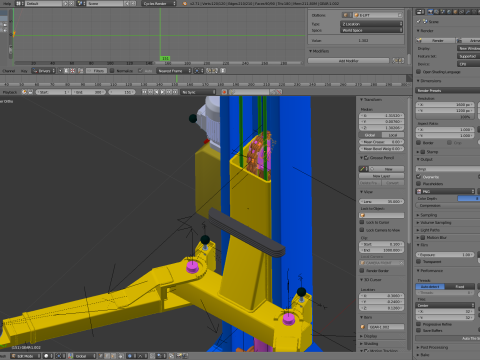Toggle only selected channels icon
Screen dimensions: 480x360
click(61, 71)
